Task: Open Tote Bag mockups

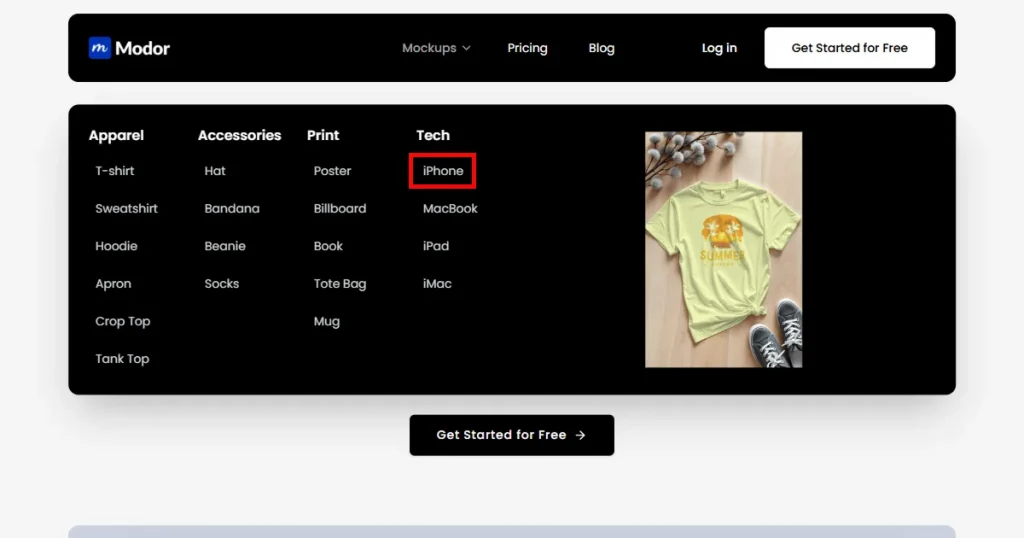Action: coord(340,284)
